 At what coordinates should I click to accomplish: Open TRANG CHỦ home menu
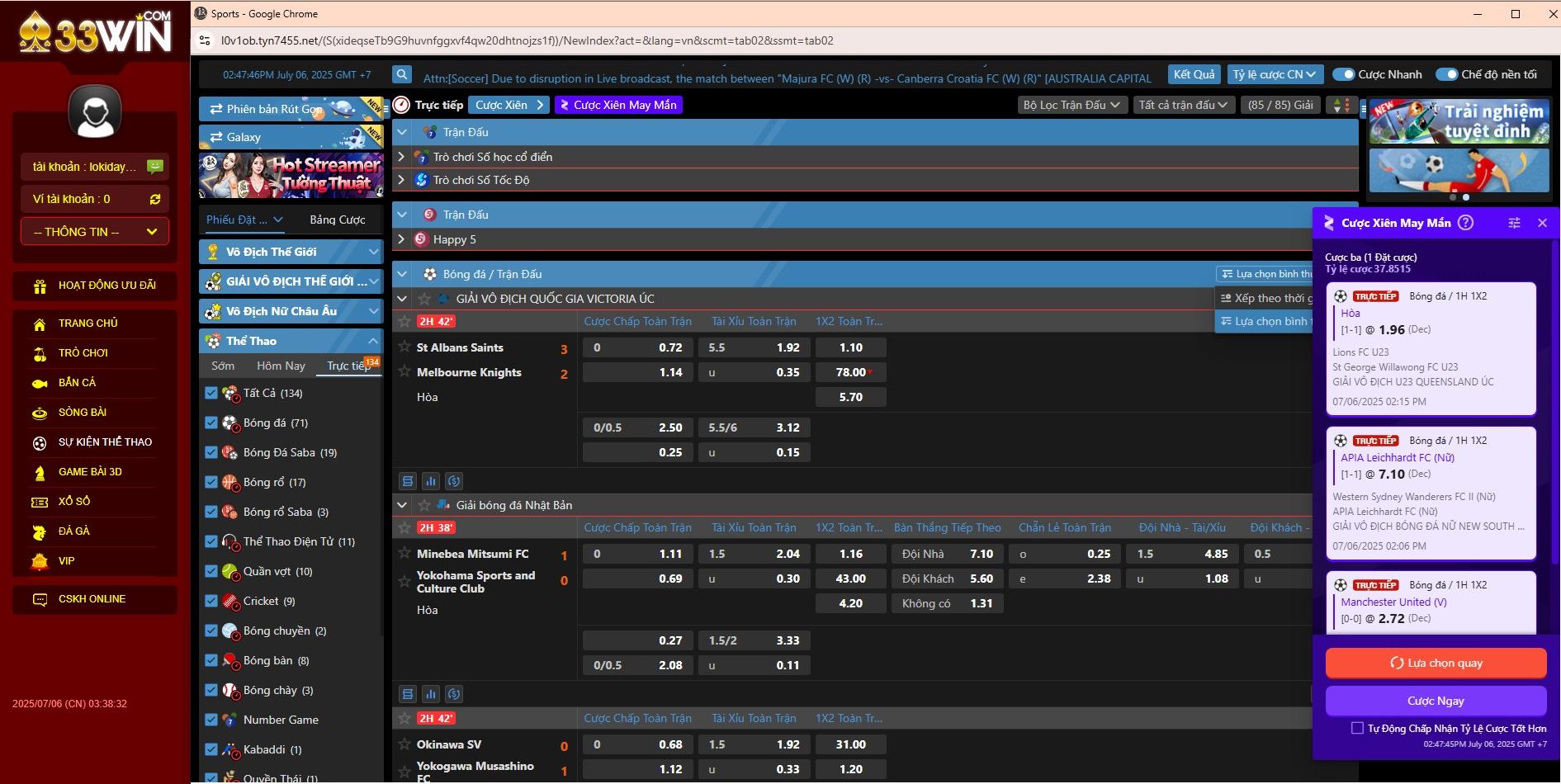tap(88, 324)
